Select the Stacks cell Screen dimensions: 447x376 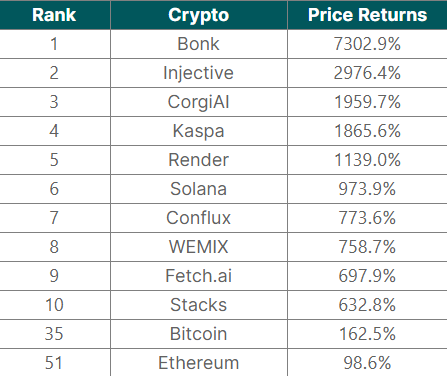(199, 305)
